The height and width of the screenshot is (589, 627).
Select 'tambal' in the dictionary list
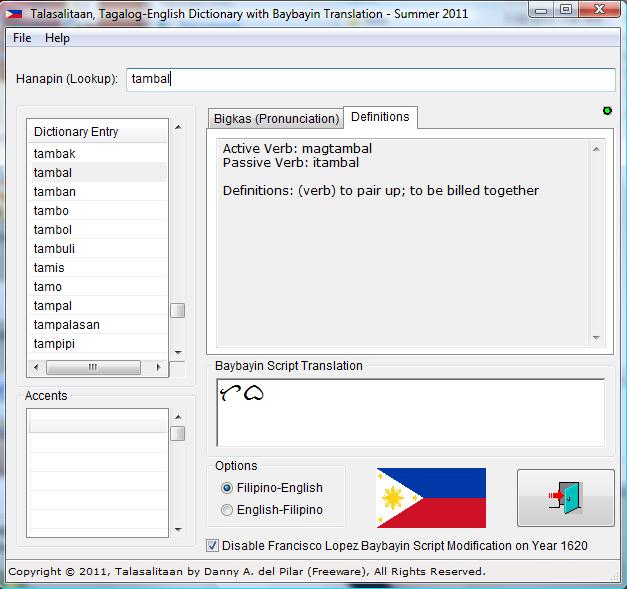tap(98, 173)
